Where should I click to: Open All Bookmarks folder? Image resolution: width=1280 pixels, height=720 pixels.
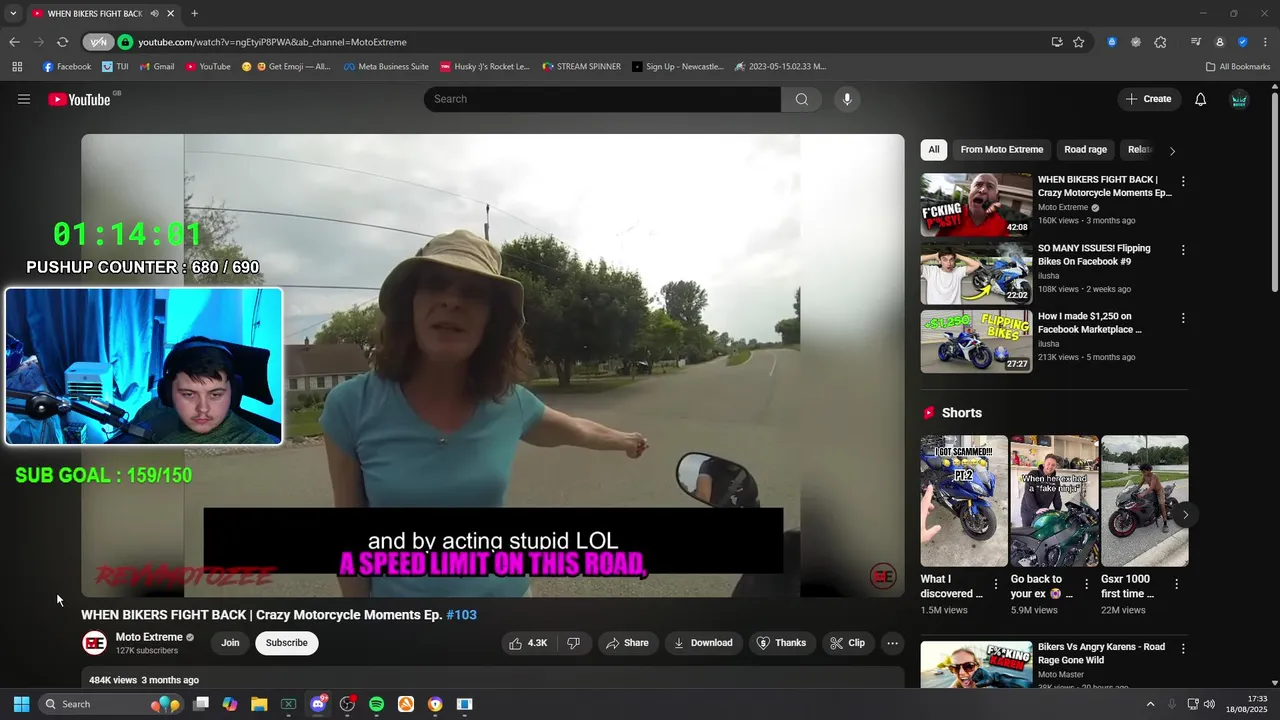[1238, 67]
